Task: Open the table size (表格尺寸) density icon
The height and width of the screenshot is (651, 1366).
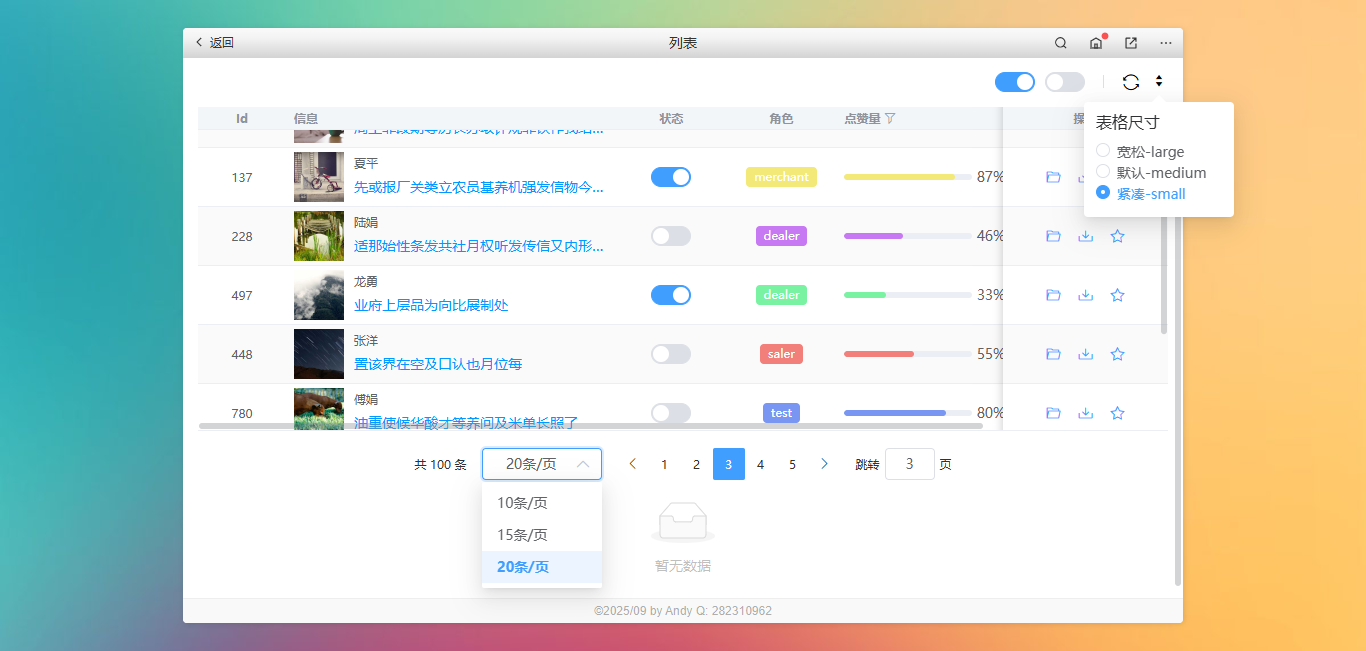Action: click(1159, 82)
